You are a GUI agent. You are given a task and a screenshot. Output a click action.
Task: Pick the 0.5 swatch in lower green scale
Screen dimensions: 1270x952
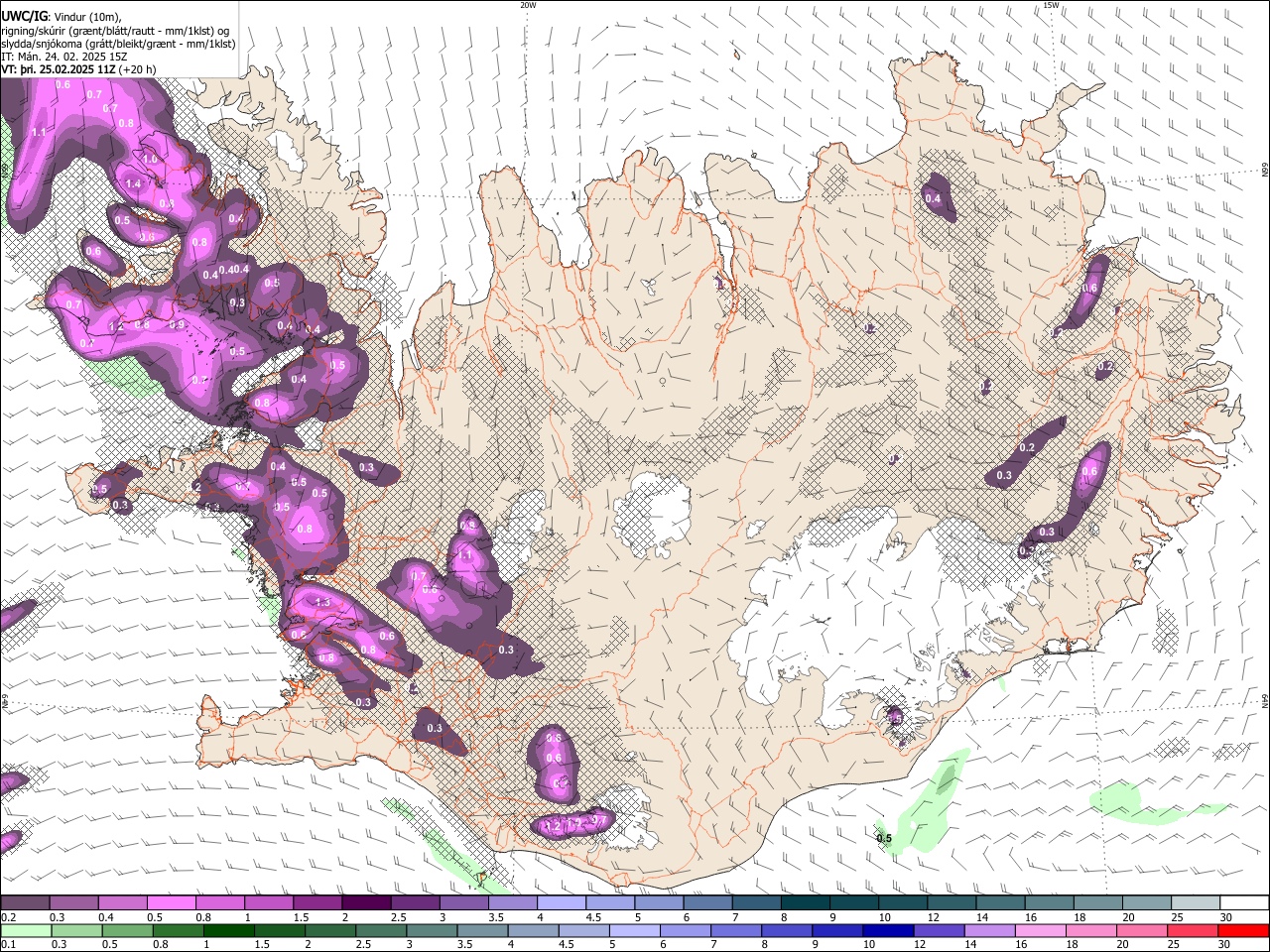click(127, 930)
